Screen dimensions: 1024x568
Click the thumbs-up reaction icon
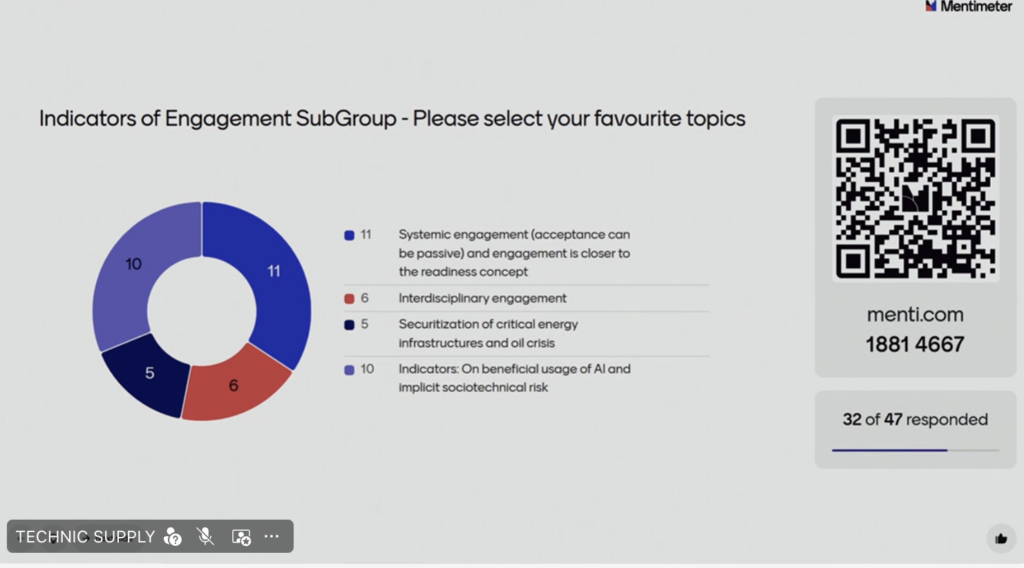pyautogui.click(x=1001, y=538)
